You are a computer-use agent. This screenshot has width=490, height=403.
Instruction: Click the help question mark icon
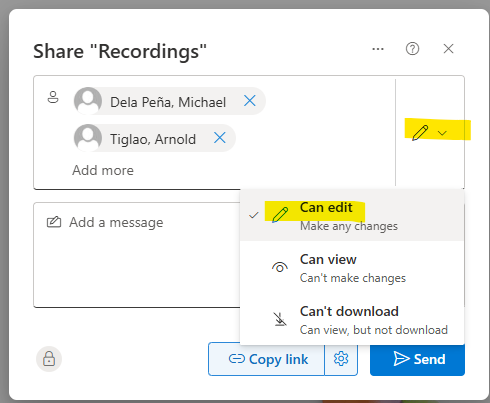tap(412, 49)
